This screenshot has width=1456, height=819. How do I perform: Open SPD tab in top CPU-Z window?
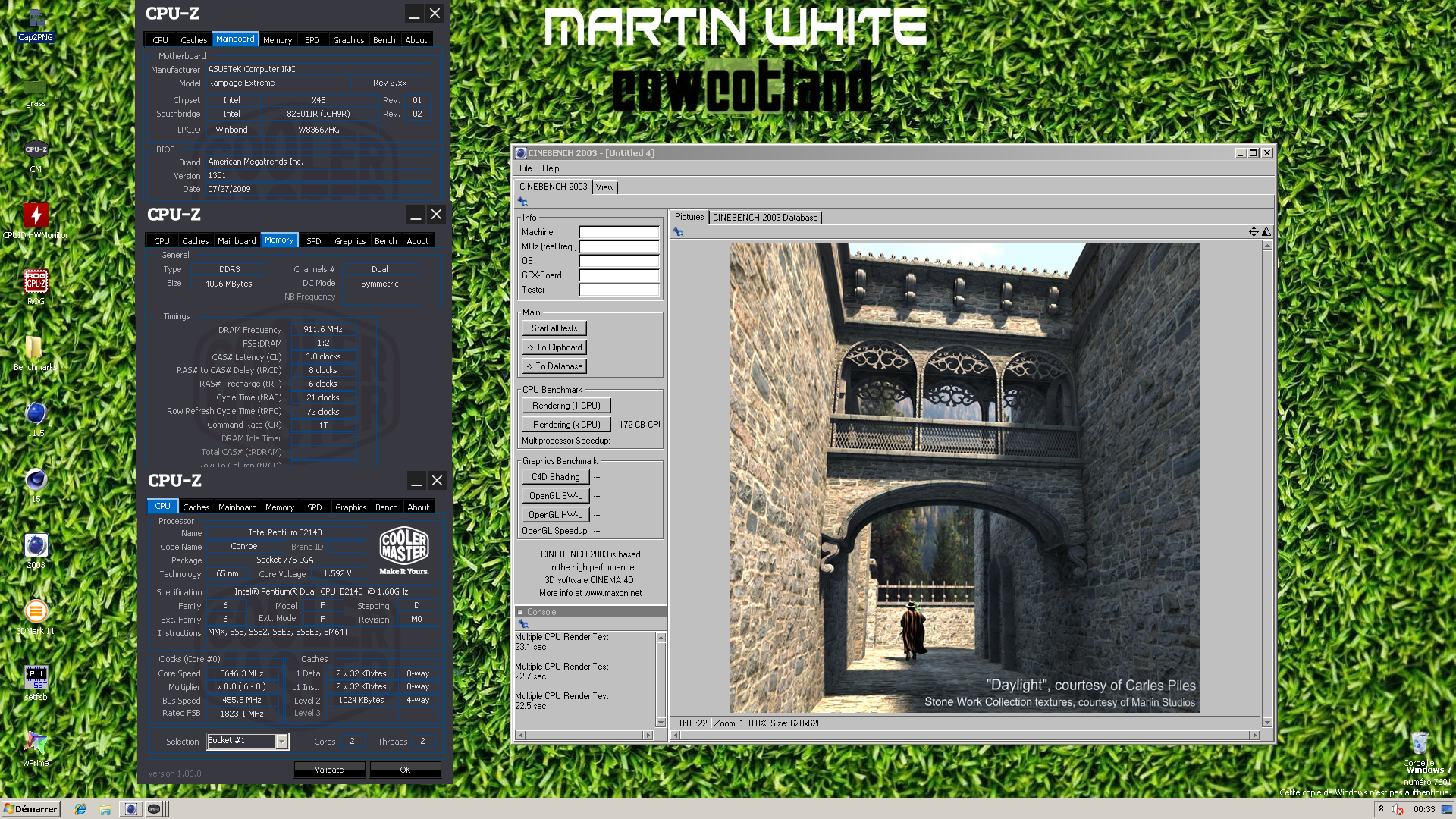312,40
